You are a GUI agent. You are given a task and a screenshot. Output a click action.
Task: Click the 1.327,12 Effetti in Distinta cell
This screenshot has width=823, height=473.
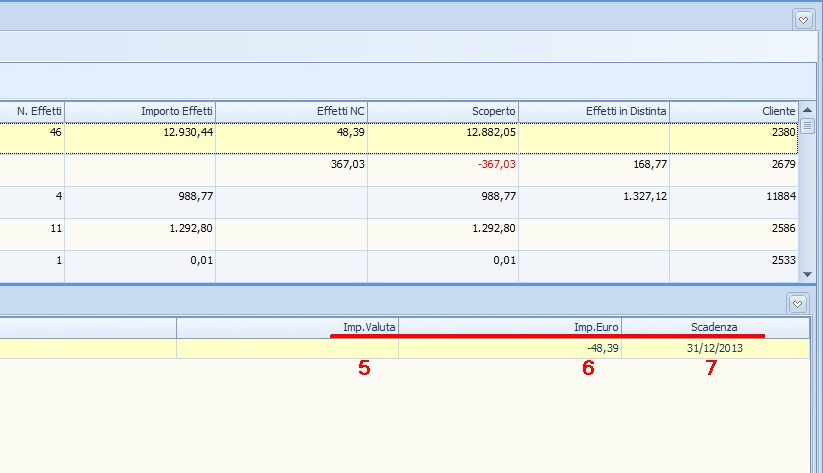click(594, 197)
